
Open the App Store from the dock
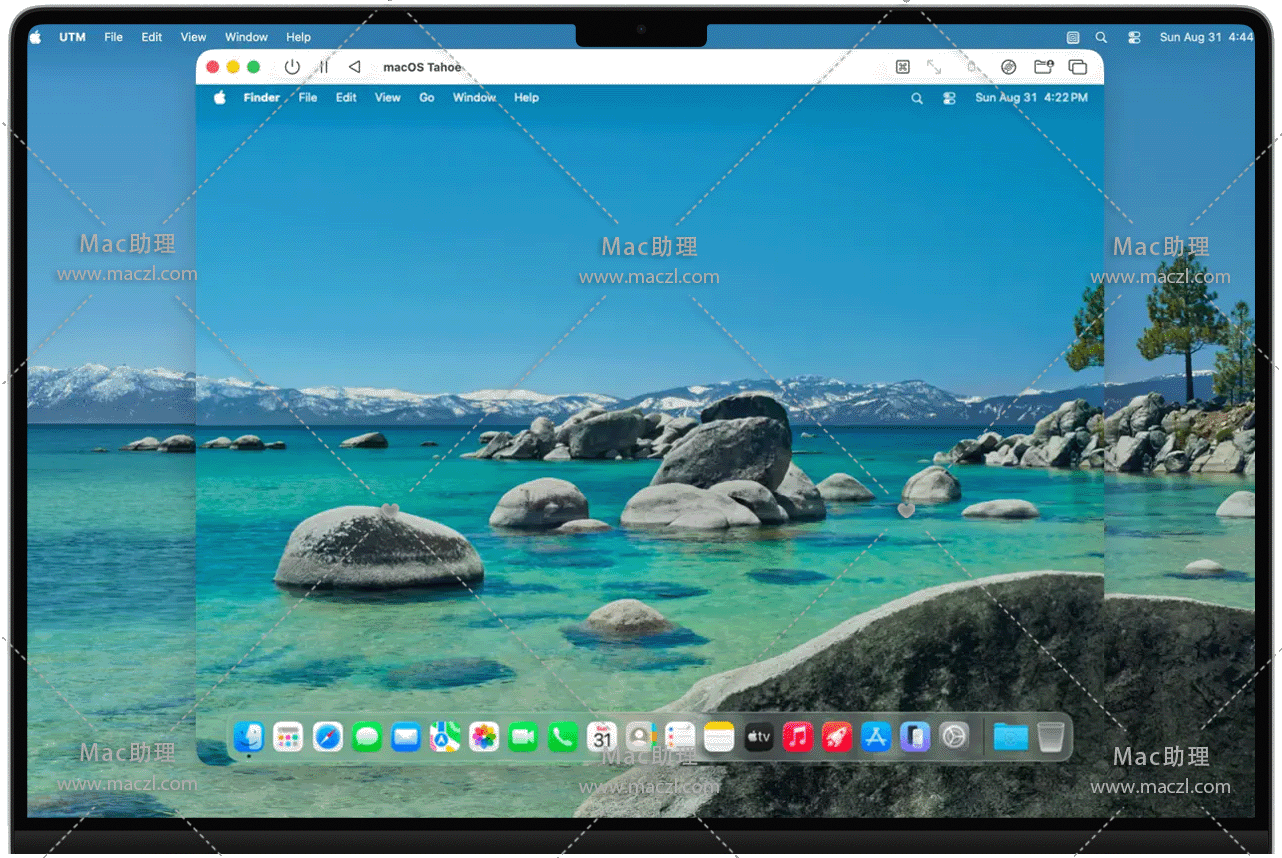pos(876,738)
